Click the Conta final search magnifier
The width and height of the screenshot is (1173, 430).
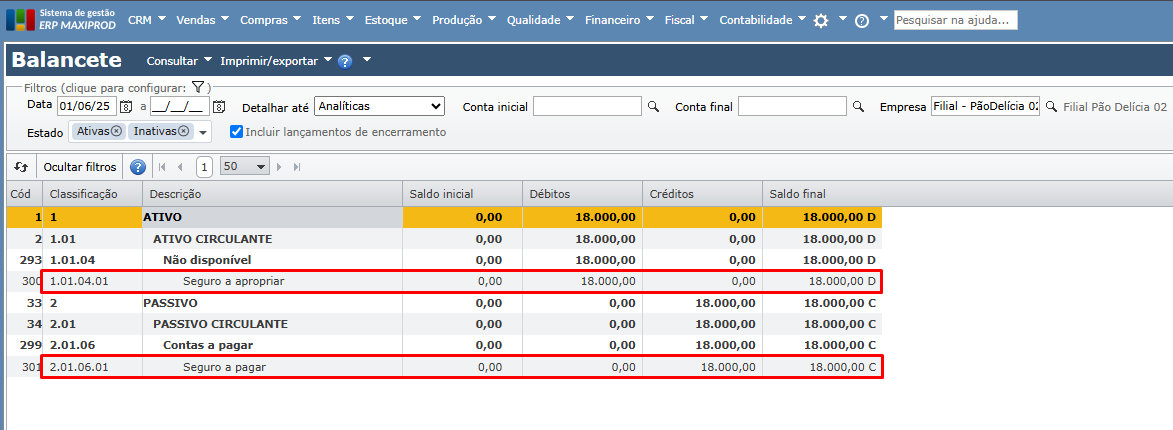click(x=858, y=106)
